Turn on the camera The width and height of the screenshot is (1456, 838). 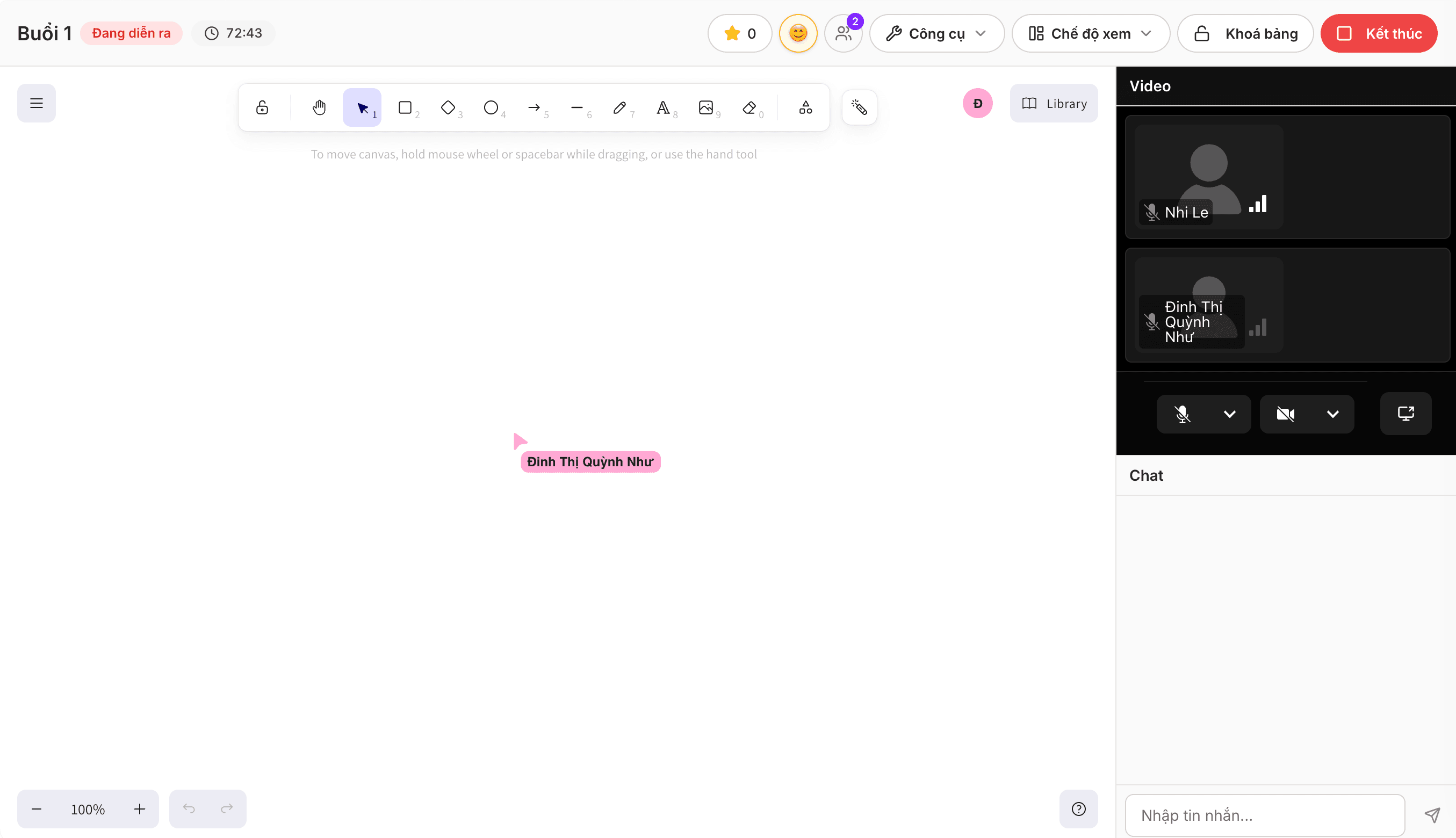pyautogui.click(x=1286, y=414)
